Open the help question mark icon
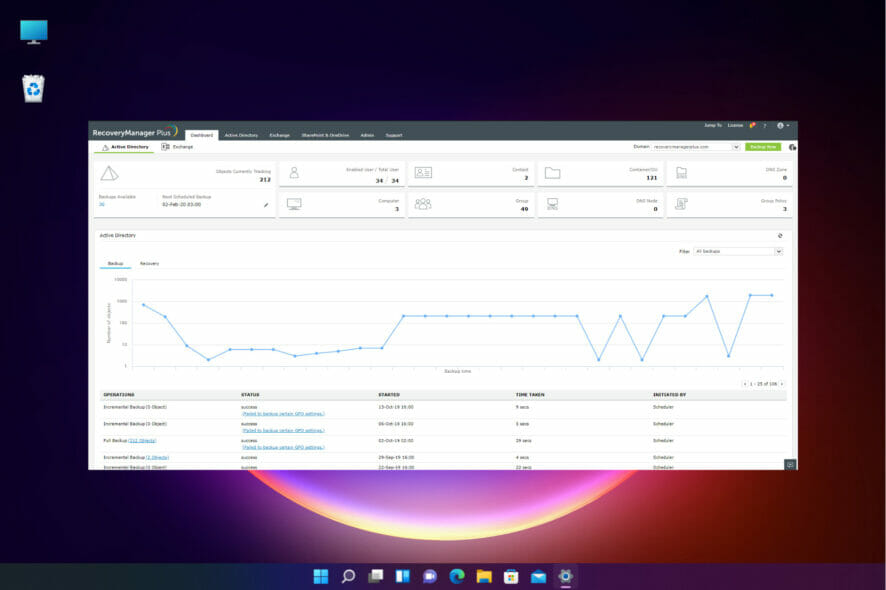Screen dimensions: 886x590 765,125
